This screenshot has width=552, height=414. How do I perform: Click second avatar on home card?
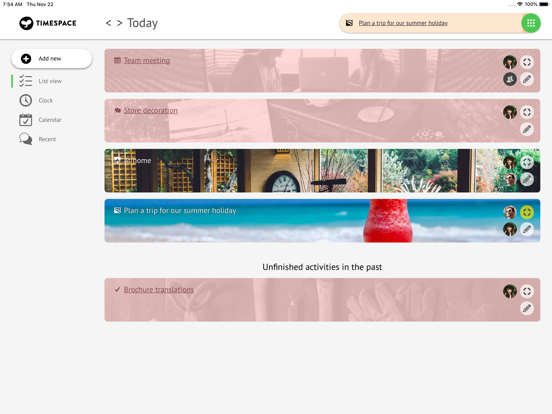(510, 180)
